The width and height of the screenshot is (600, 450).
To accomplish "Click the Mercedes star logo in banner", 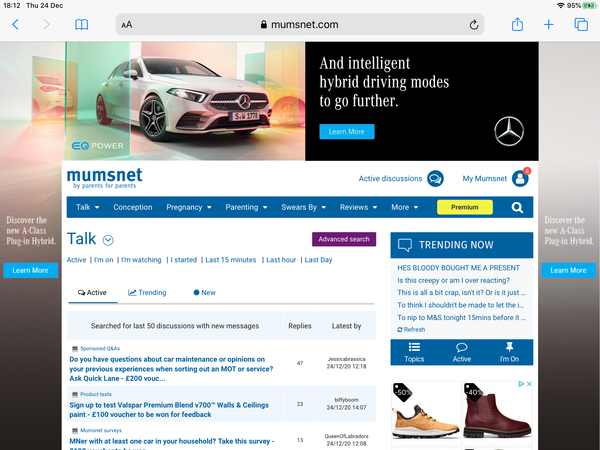I will [x=509, y=131].
